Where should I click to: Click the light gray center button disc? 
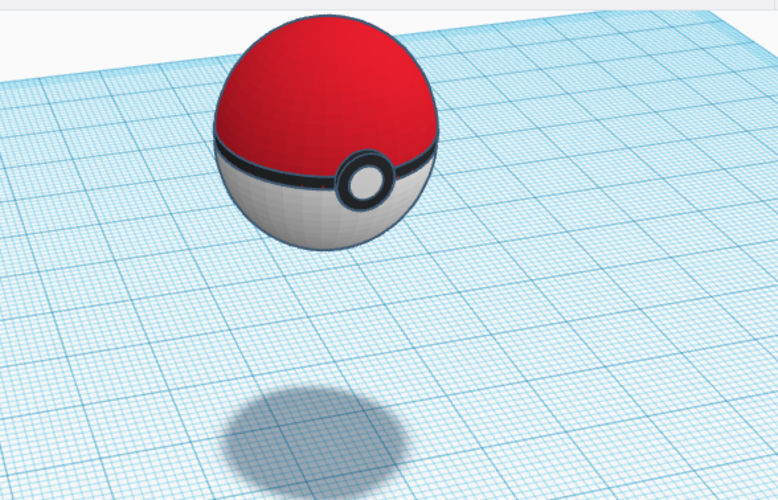[366, 182]
